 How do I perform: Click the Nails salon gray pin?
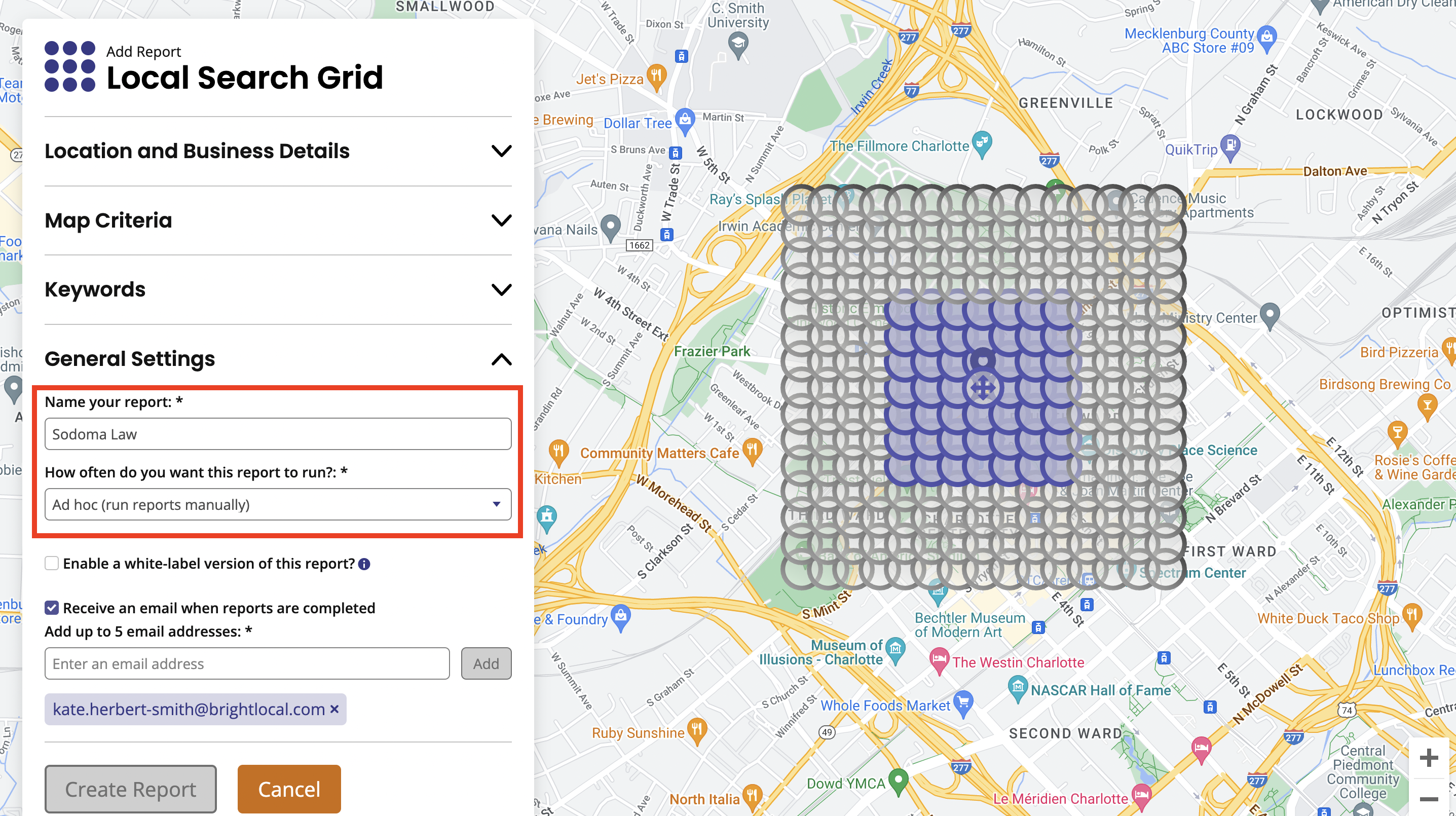click(611, 228)
